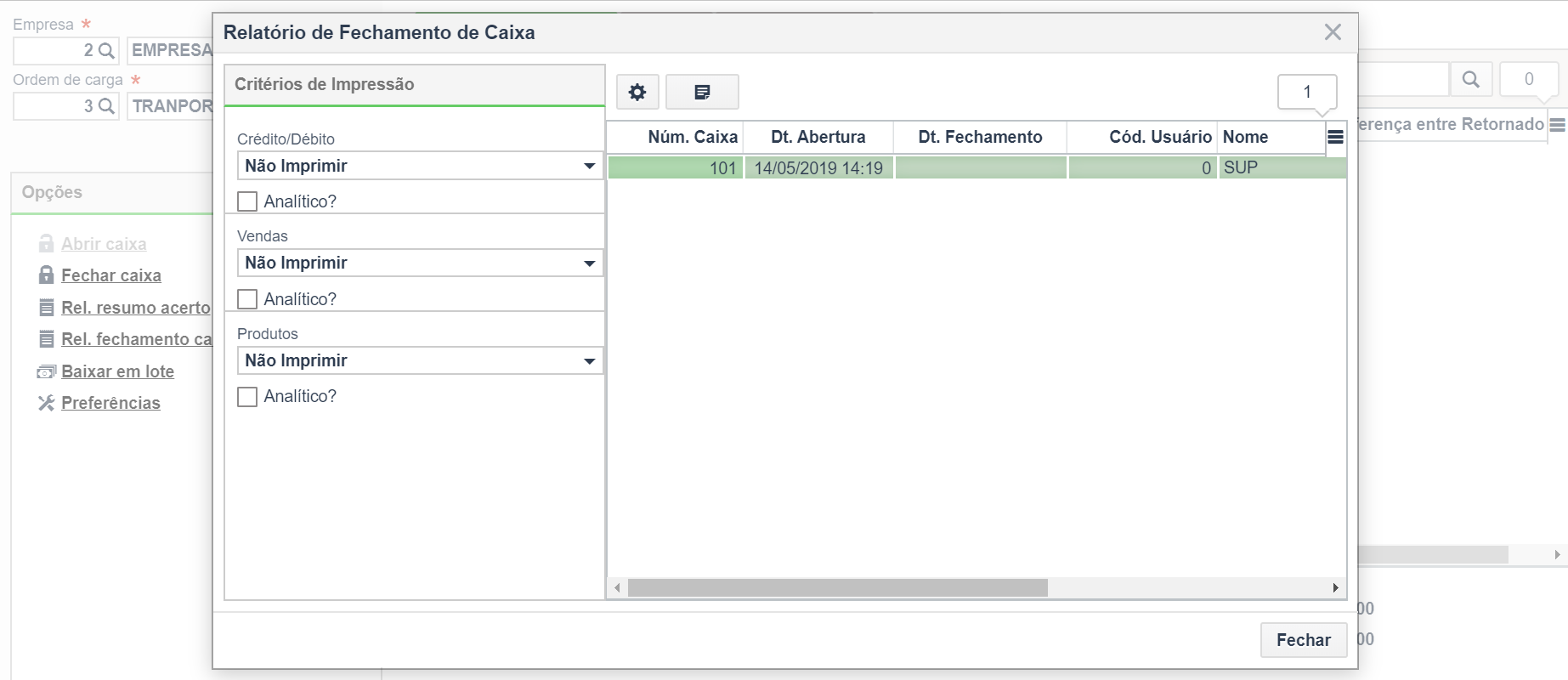1568x680 pixels.
Task: Check Analítico under Vendas
Action: tap(247, 299)
